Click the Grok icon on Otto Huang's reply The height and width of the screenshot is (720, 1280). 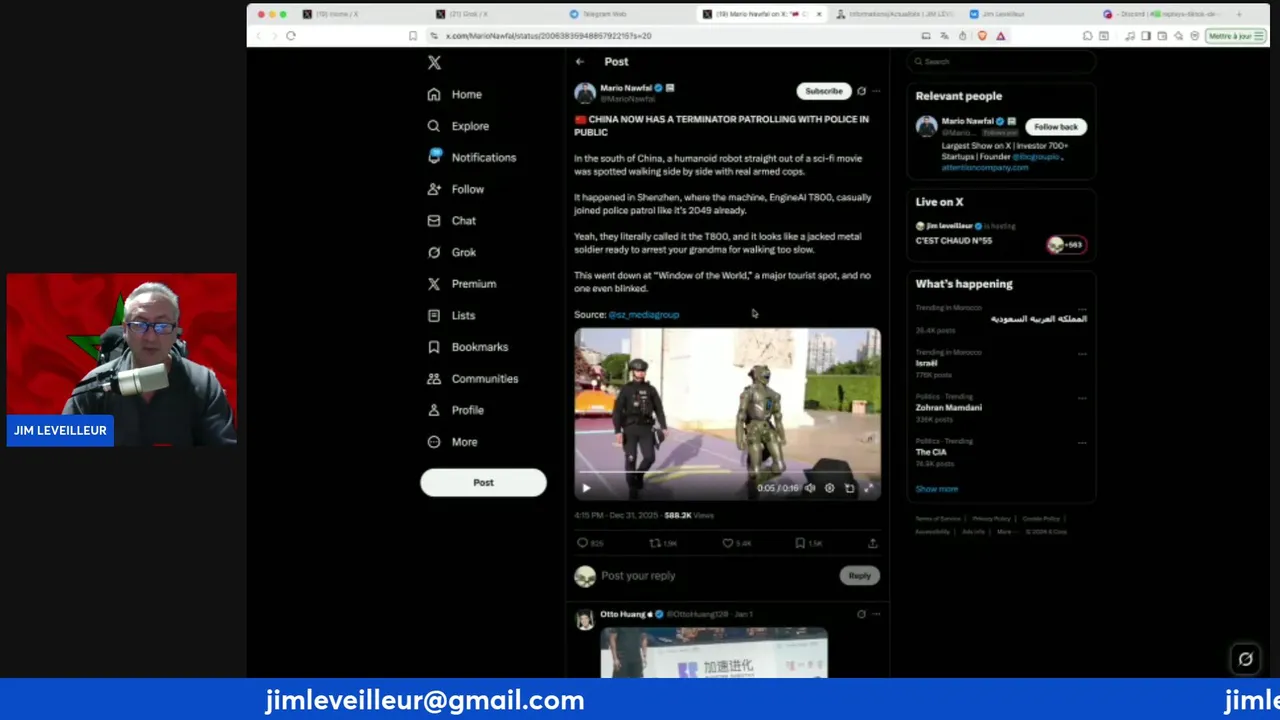[861, 614]
